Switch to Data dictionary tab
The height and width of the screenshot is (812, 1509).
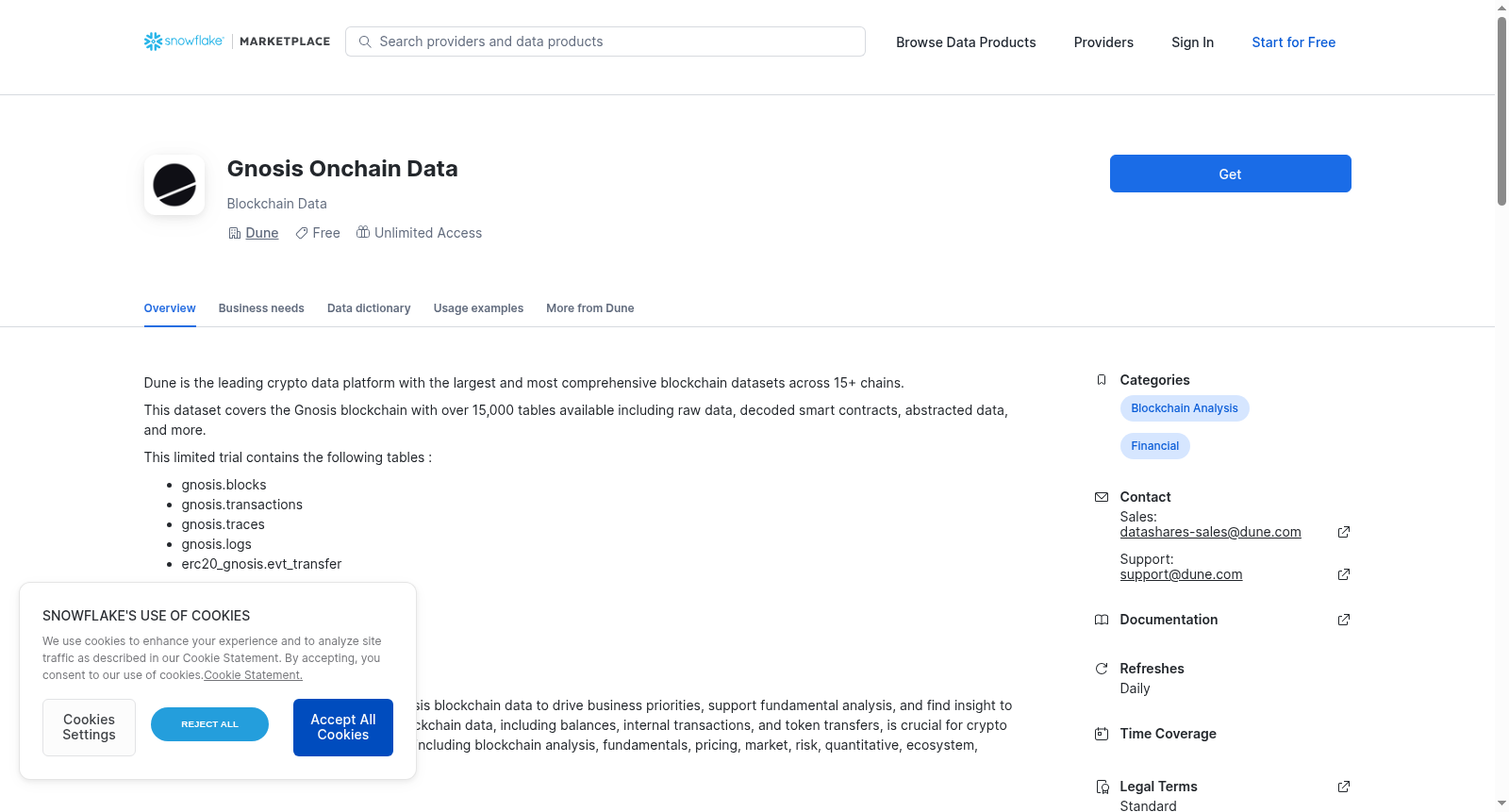point(369,308)
